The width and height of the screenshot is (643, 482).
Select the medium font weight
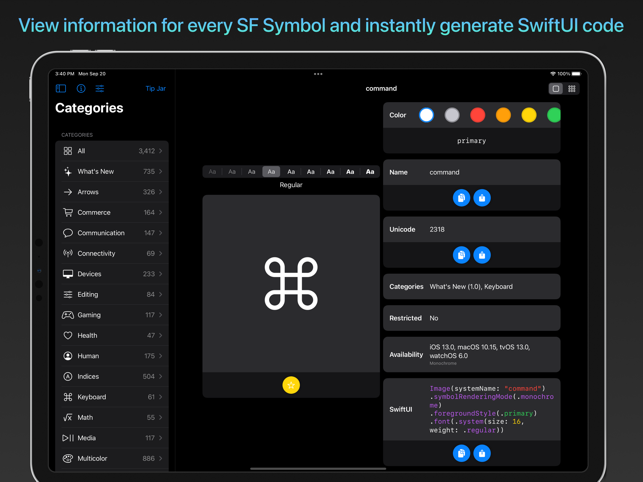pyautogui.click(x=291, y=171)
